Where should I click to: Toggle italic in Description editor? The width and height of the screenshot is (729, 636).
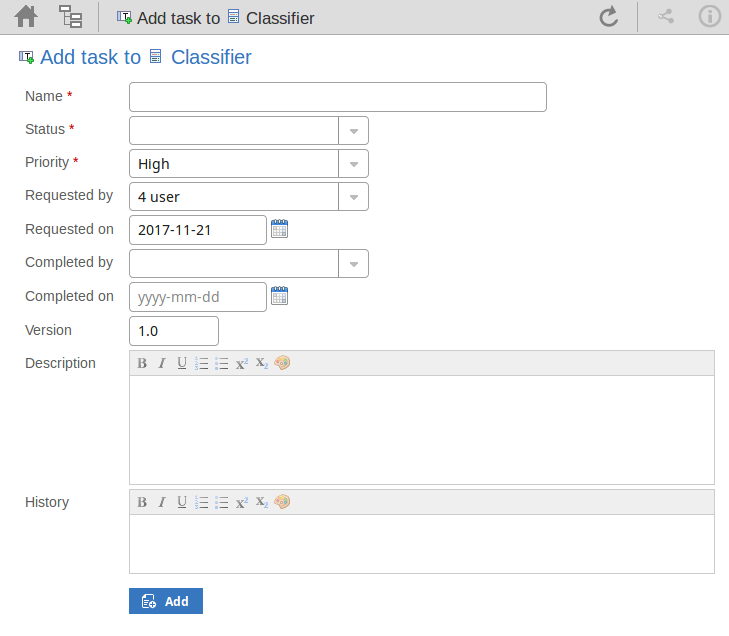[x=162, y=363]
